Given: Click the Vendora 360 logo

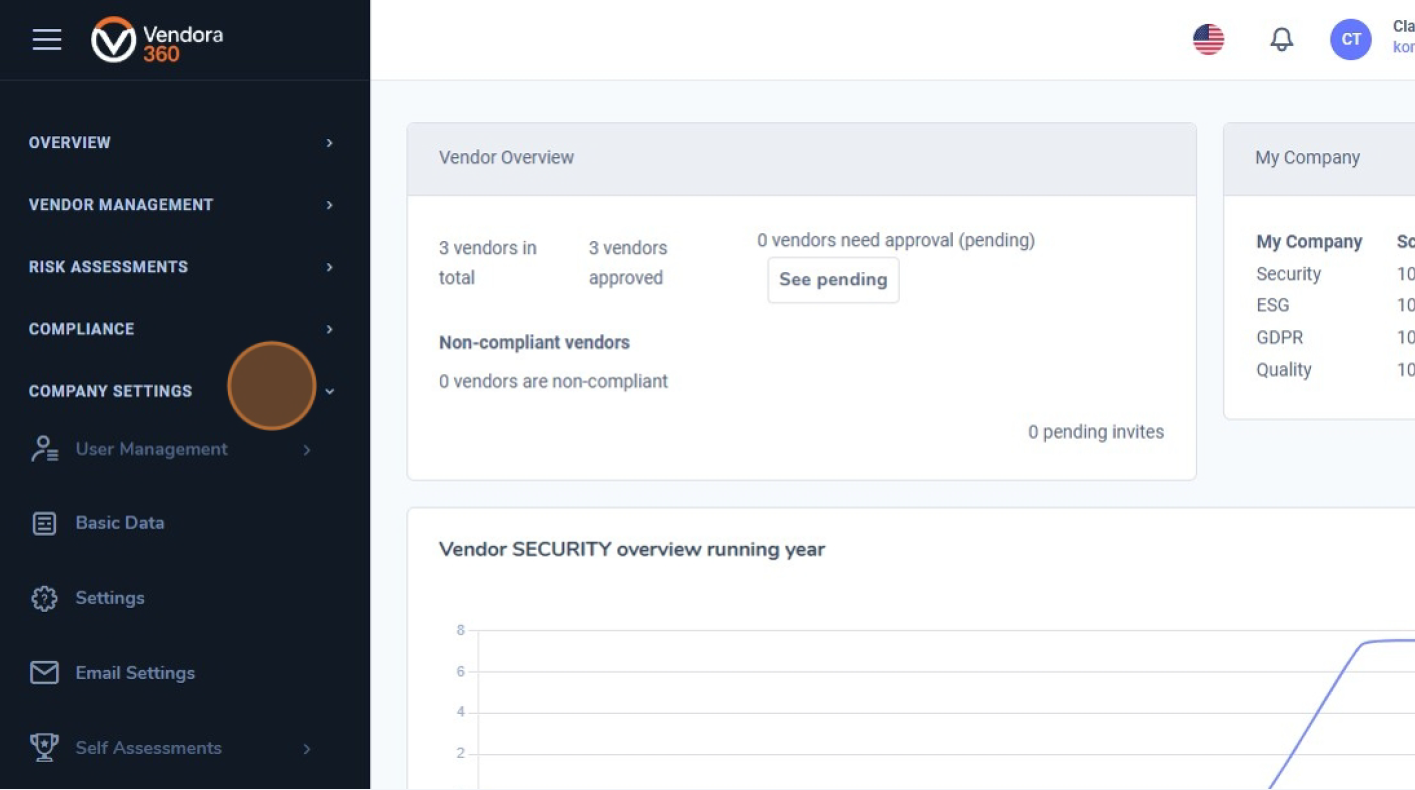Looking at the screenshot, I should pos(157,41).
